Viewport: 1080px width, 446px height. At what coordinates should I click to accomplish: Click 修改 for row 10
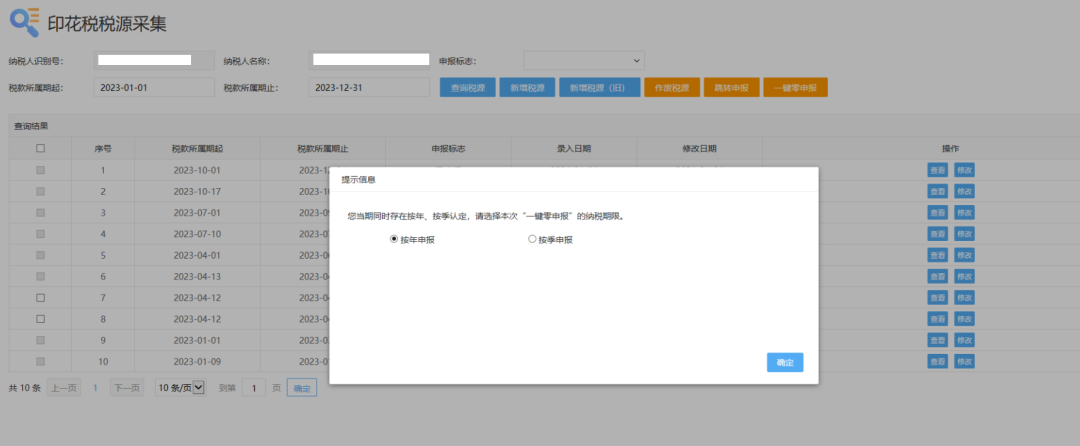click(964, 361)
